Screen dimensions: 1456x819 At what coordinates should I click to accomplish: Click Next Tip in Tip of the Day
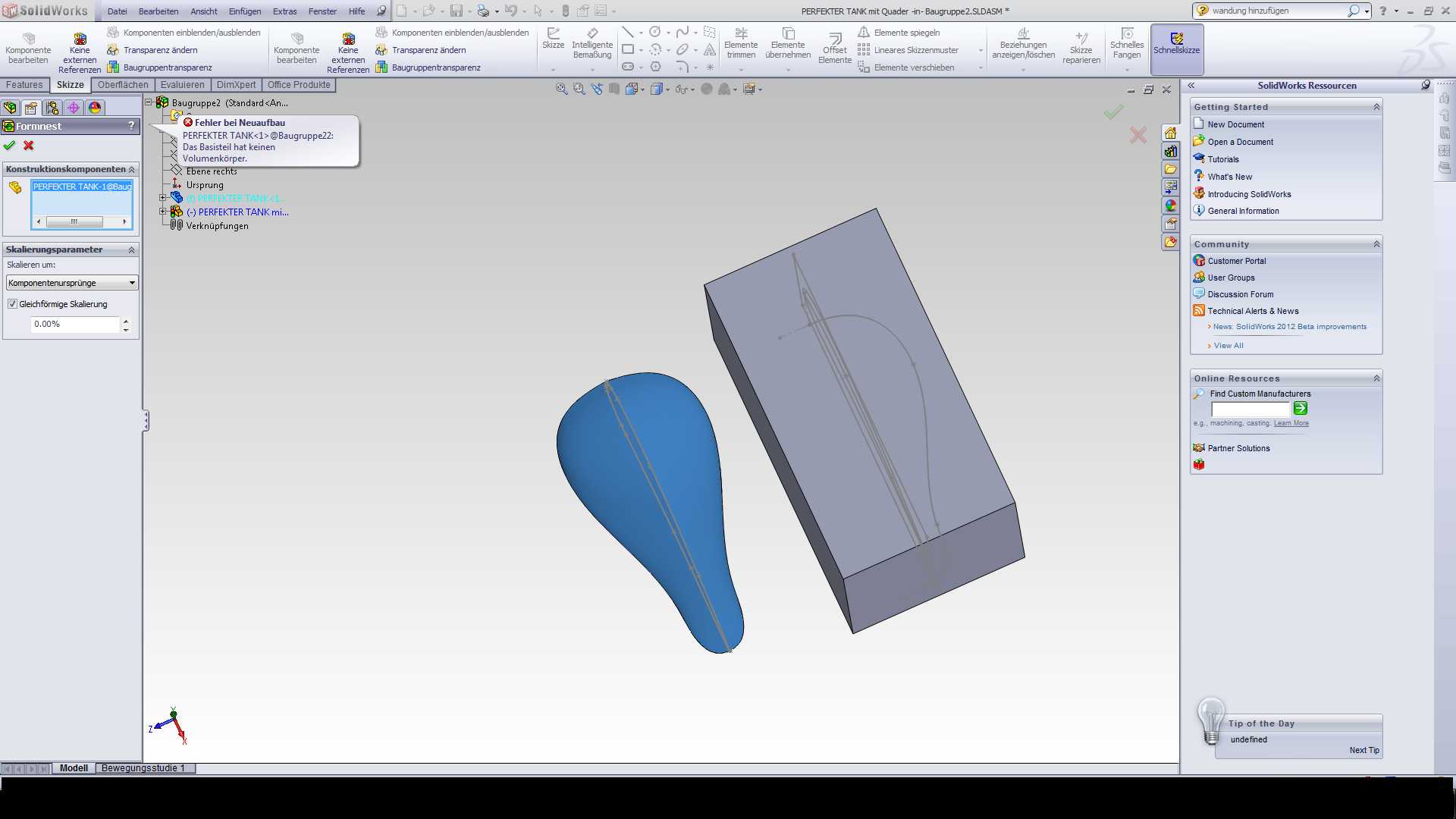(1364, 750)
